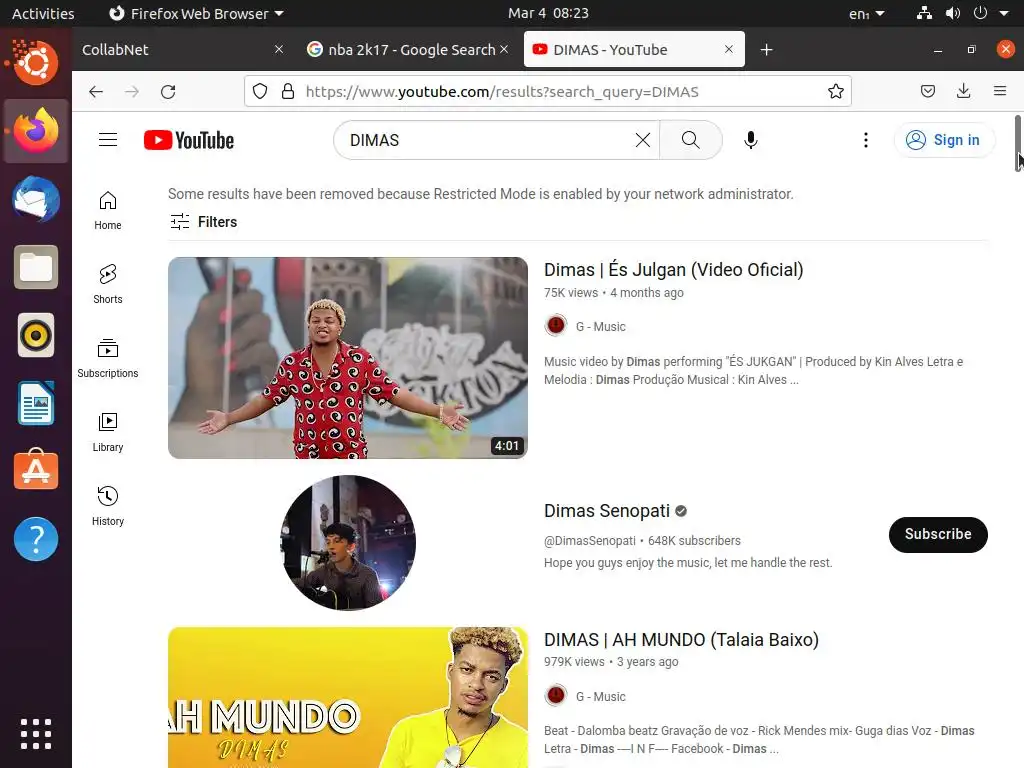This screenshot has height=768, width=1024.
Task: Subscribe to Dimas Senopati
Action: tap(938, 534)
